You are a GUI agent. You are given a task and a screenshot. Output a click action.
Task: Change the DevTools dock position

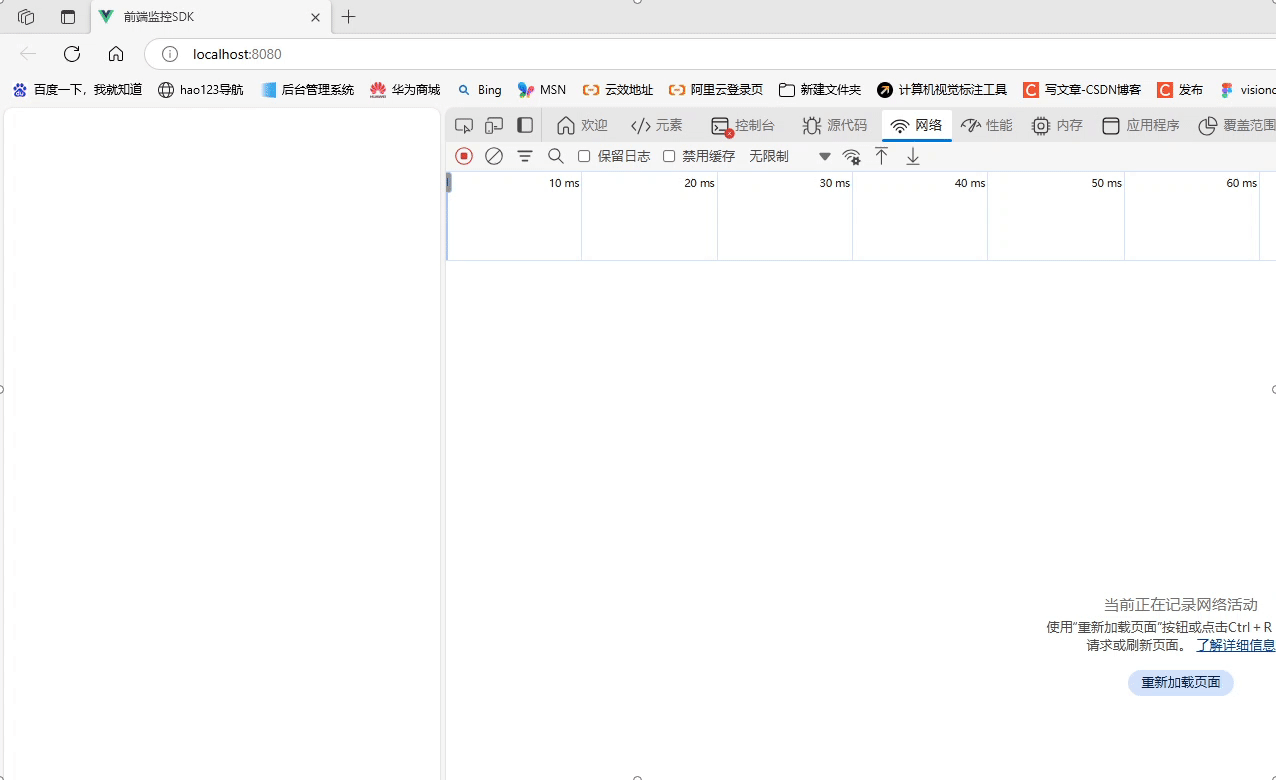tap(525, 125)
